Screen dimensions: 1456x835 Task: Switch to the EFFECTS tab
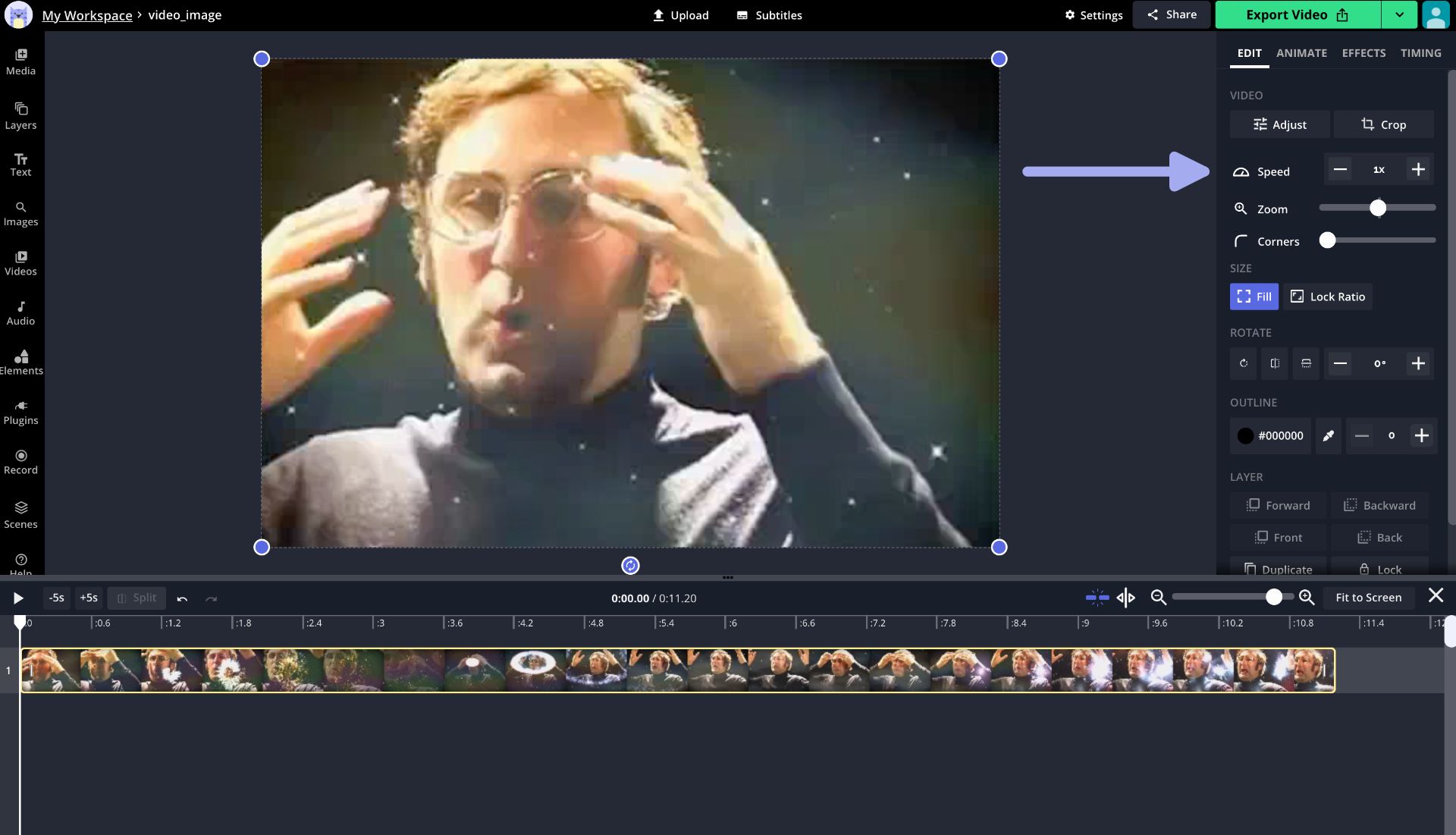1363,53
